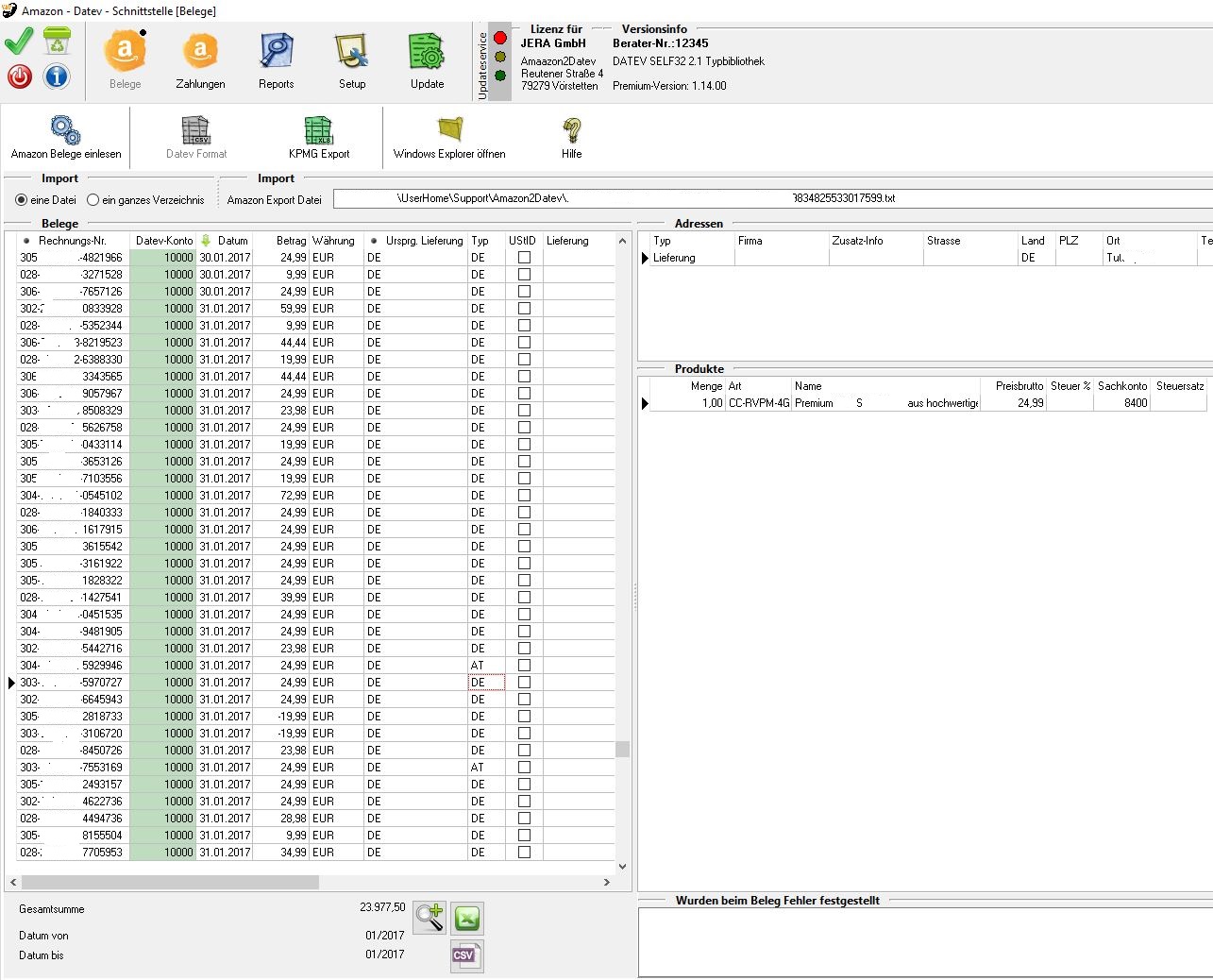Click the amount 72,99 cell
Image resolution: width=1213 pixels, height=980 pixels.
tap(280, 496)
